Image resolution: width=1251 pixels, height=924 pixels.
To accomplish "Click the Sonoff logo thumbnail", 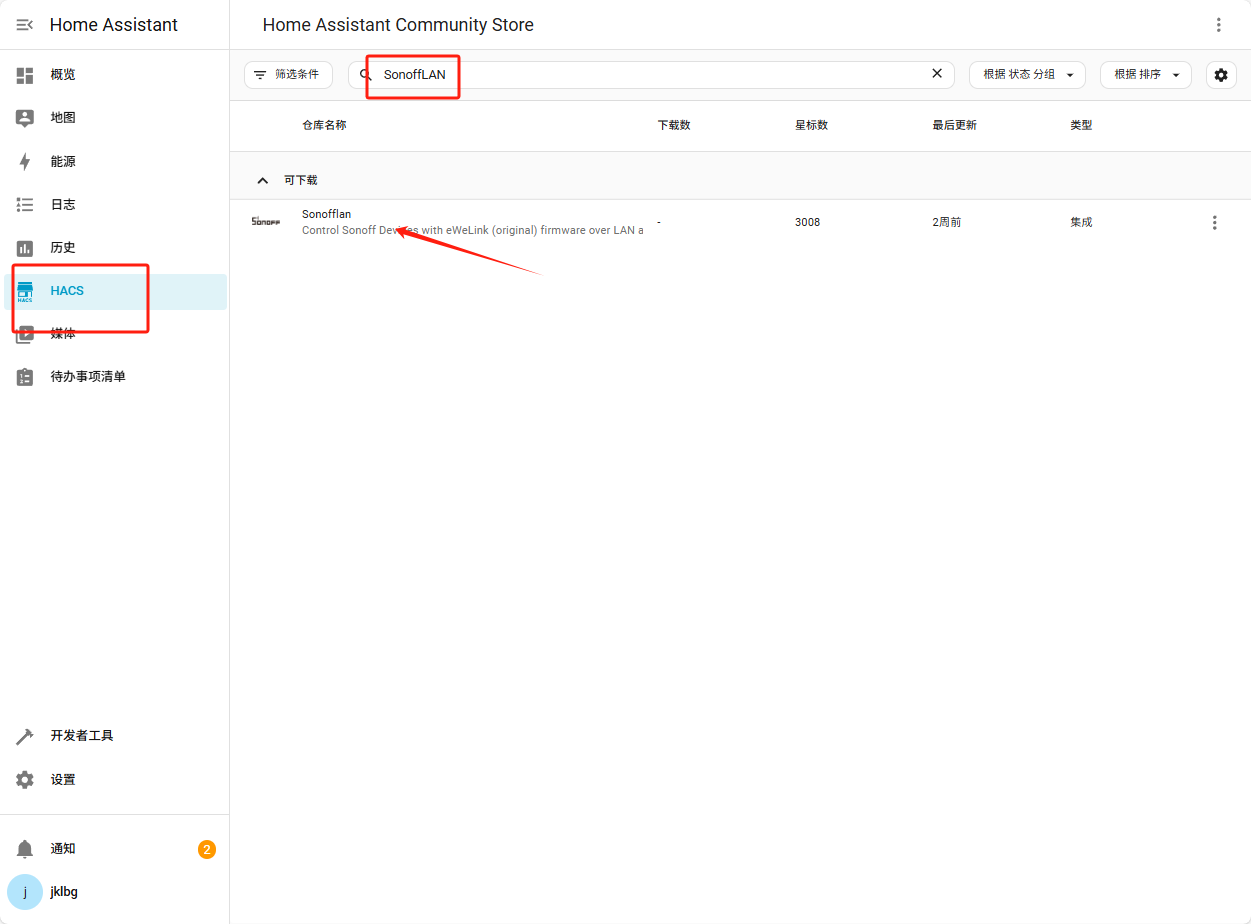I will point(265,222).
